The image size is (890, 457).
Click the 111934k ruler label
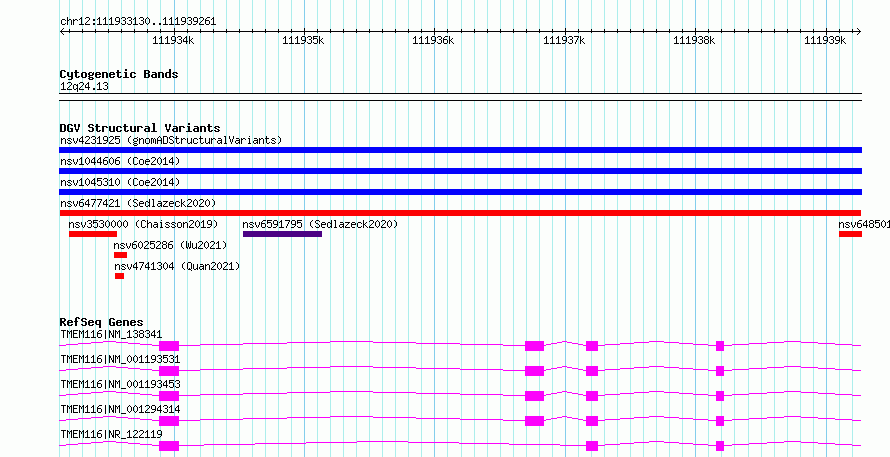tap(173, 40)
